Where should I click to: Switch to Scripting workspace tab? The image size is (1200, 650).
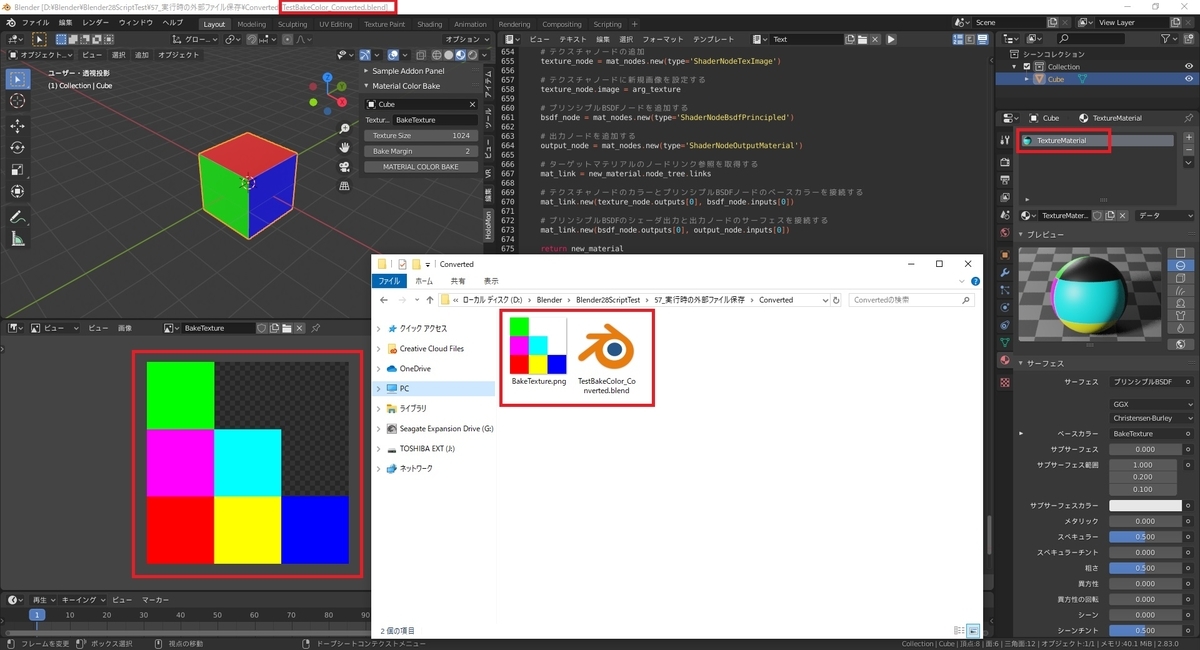[x=607, y=24]
